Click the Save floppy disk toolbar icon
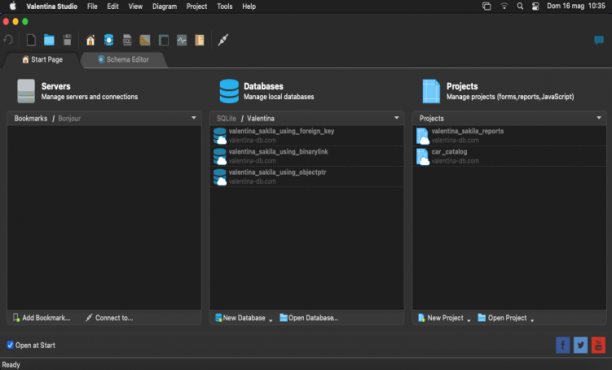This screenshot has width=612, height=370. pyautogui.click(x=68, y=40)
